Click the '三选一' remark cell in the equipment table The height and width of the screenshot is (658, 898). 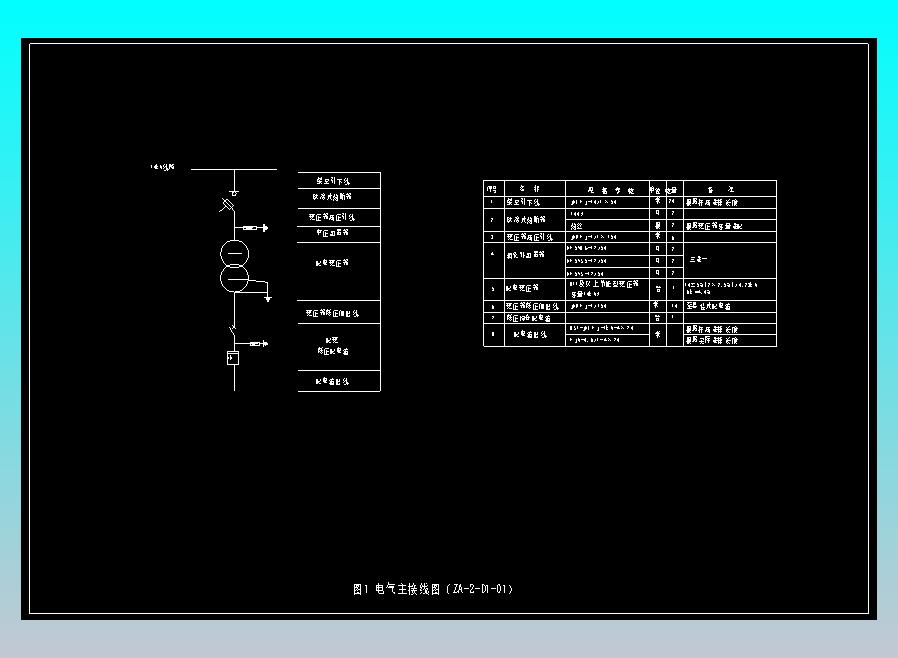tap(730, 260)
